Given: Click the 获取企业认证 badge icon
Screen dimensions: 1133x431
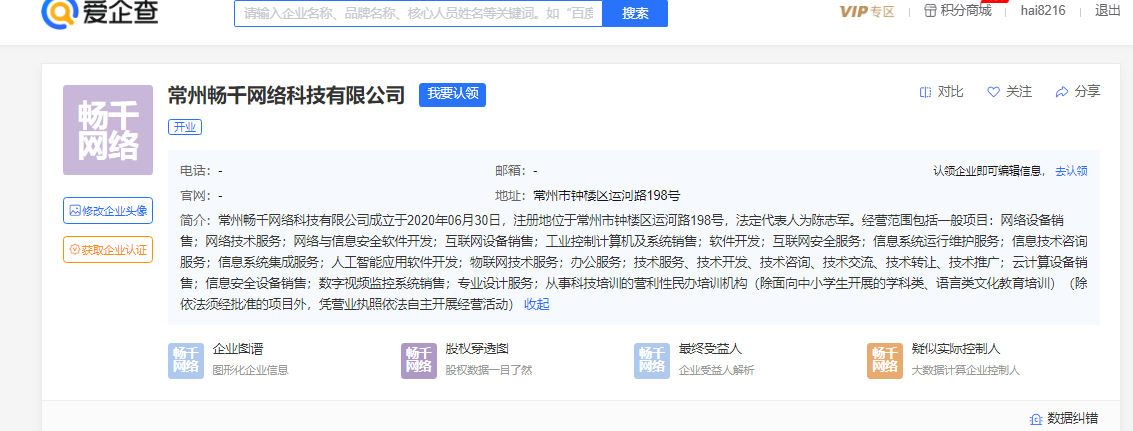Looking at the screenshot, I should point(74,249).
